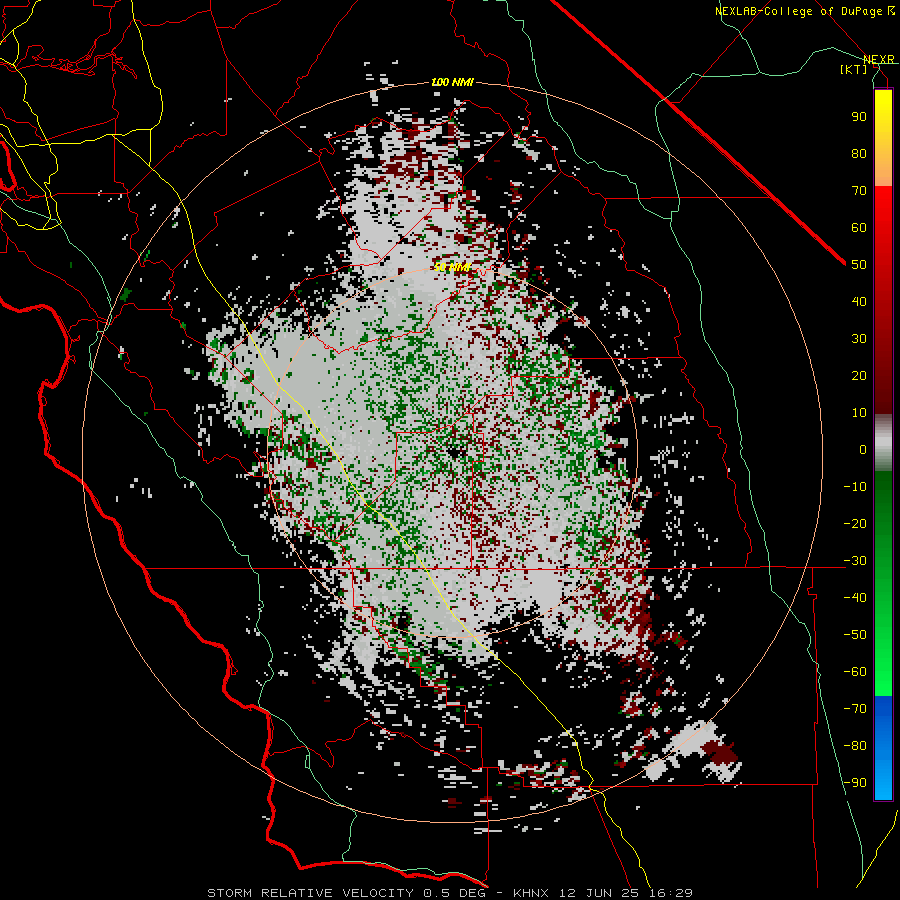Click the -60 knots legend value
Viewport: 900px width, 900px height.
855,672
